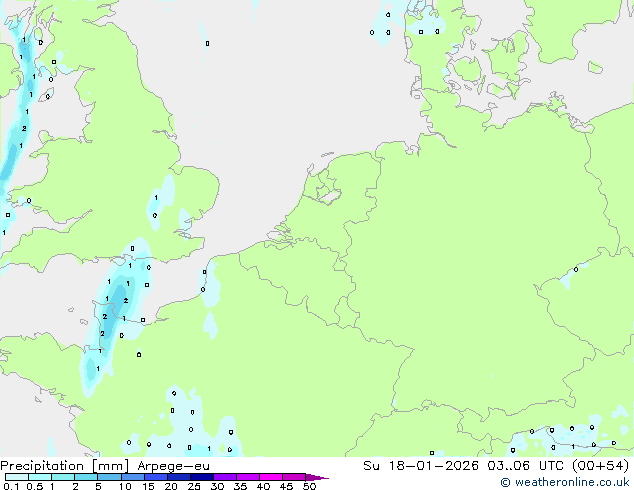Click the legend value label '25'
The height and width of the screenshot is (490, 634).
[x=194, y=486]
